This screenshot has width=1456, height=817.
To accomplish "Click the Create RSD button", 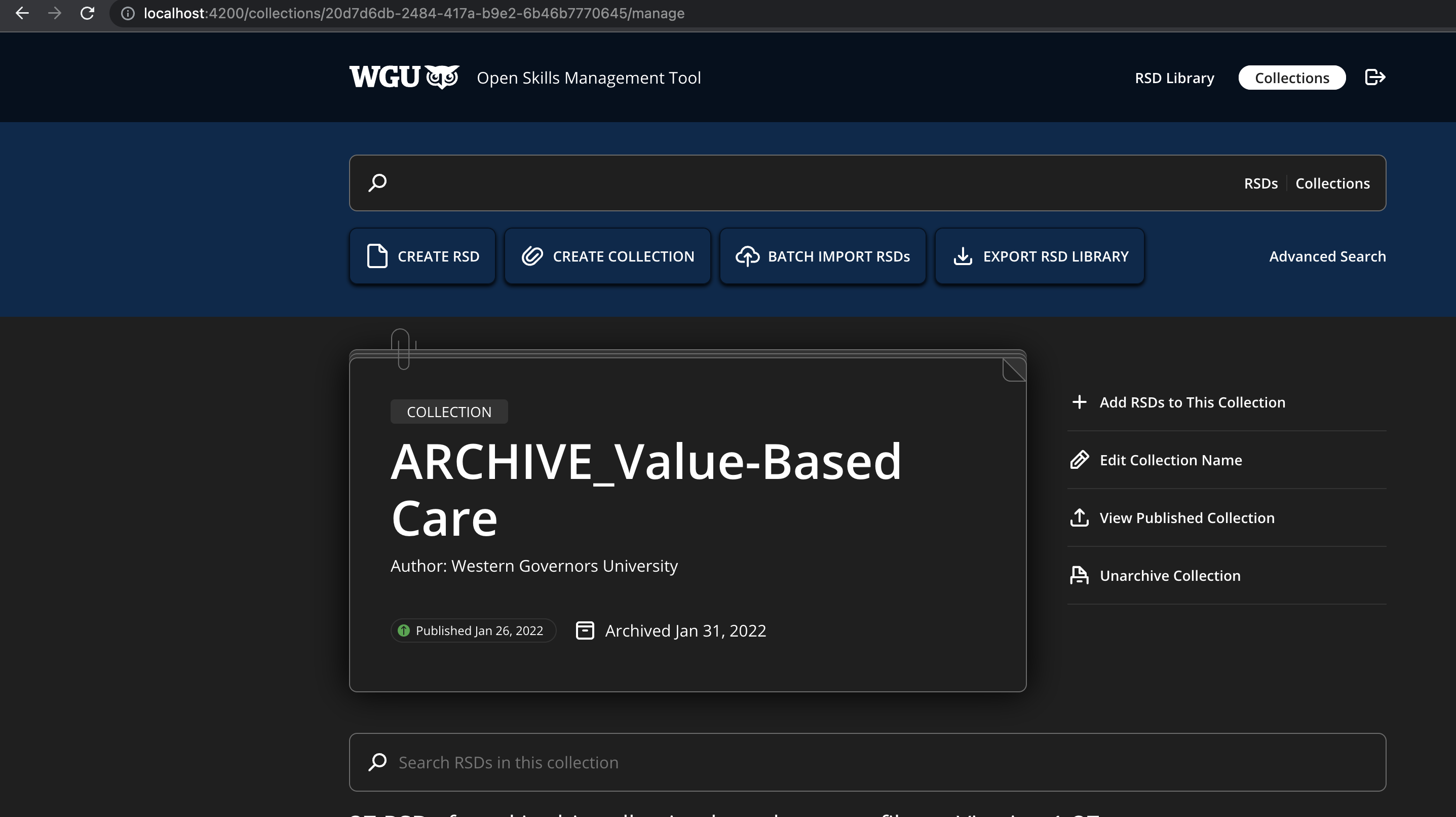I will pos(422,256).
